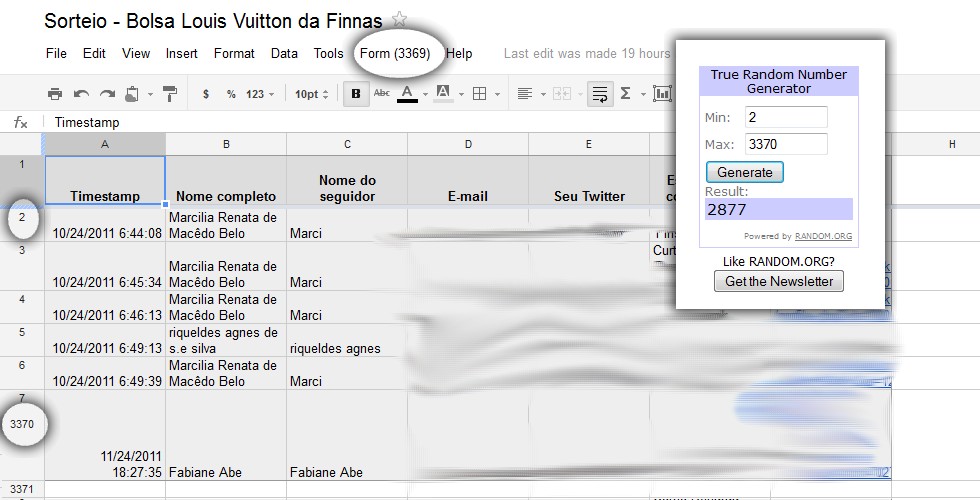This screenshot has height=500, width=980.
Task: Click the horizontal align icon
Action: [x=525, y=94]
